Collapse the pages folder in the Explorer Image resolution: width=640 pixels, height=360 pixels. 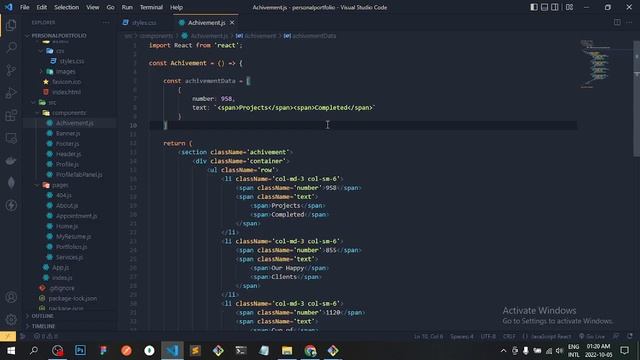(x=60, y=185)
